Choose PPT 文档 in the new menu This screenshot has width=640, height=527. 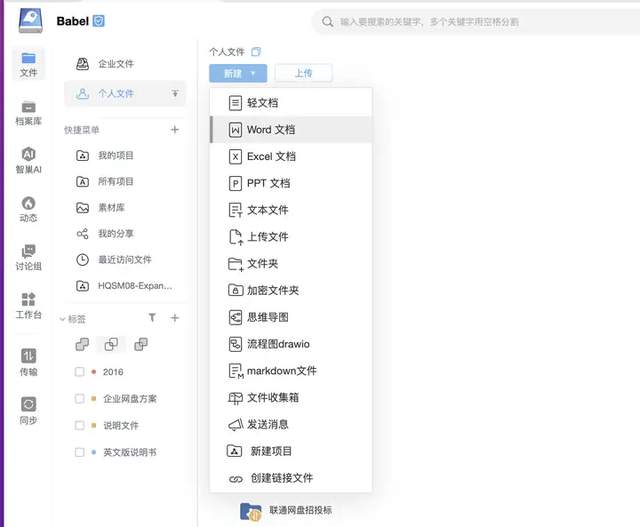click(x=291, y=183)
